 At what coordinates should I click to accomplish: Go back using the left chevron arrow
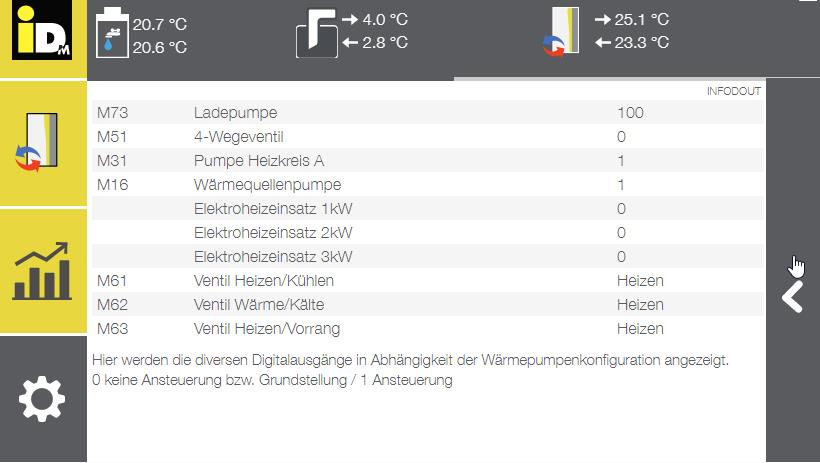[x=793, y=297]
